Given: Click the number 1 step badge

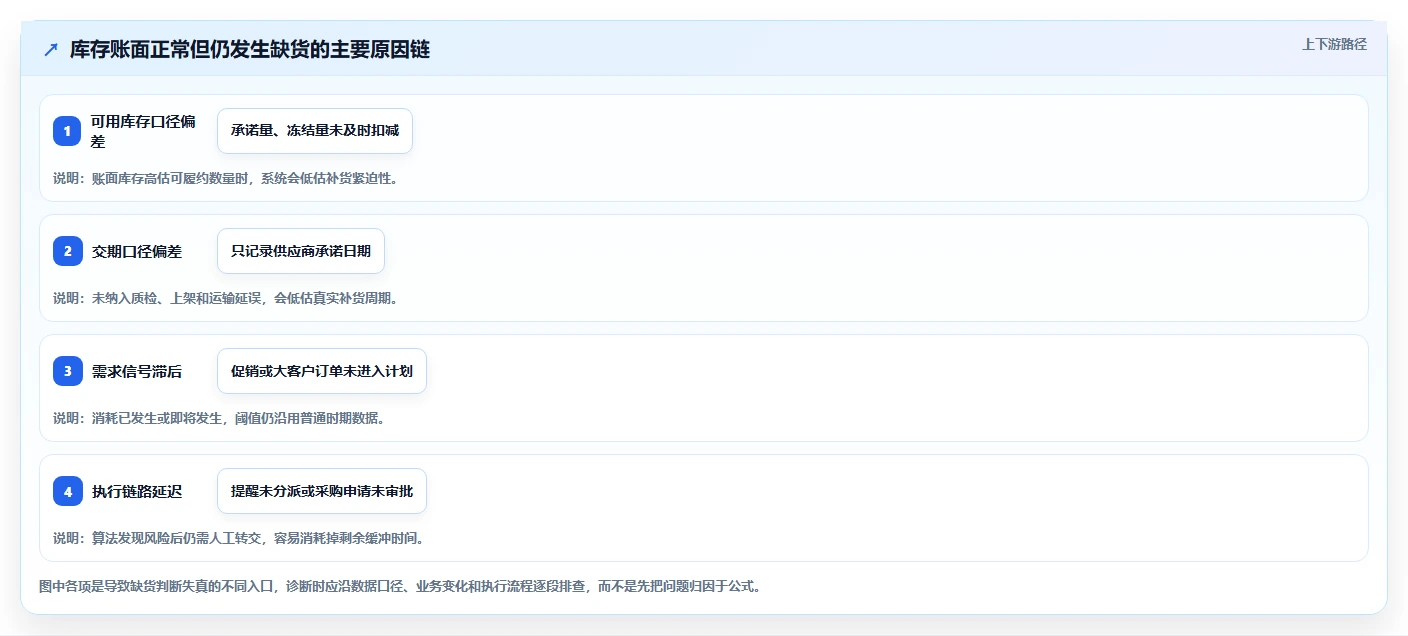Looking at the screenshot, I should (x=67, y=131).
